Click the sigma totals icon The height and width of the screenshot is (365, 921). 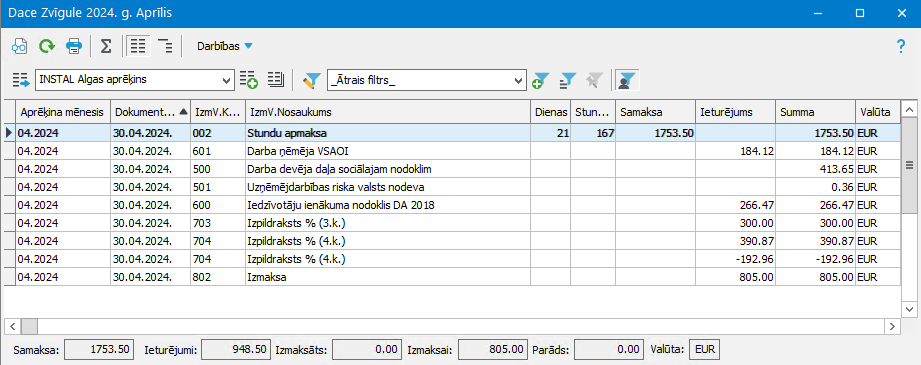(x=106, y=46)
